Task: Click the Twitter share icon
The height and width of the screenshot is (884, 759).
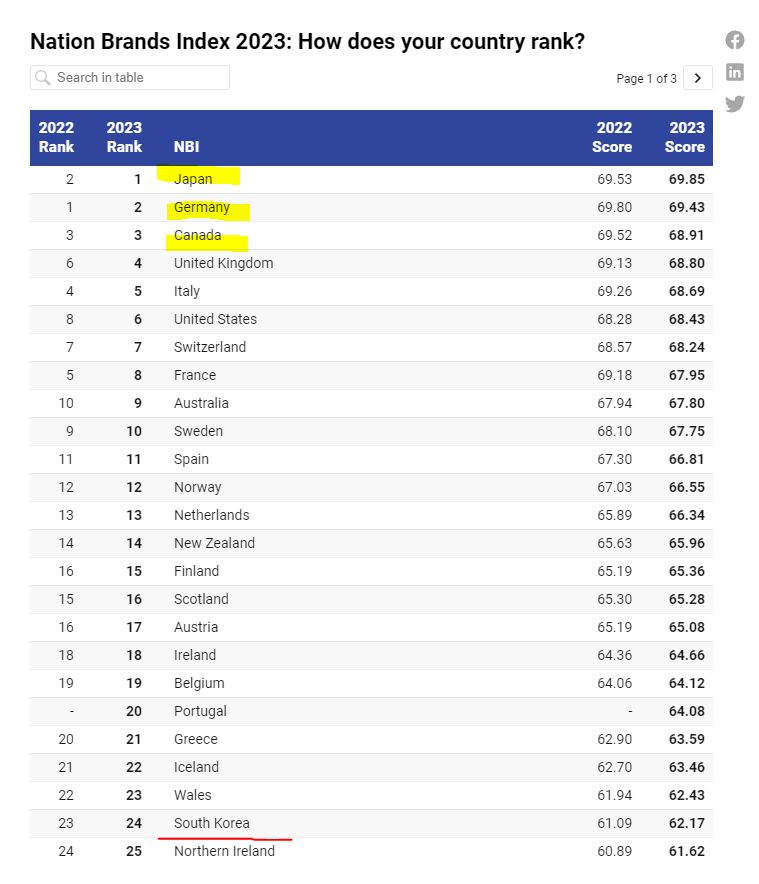Action: (x=735, y=104)
